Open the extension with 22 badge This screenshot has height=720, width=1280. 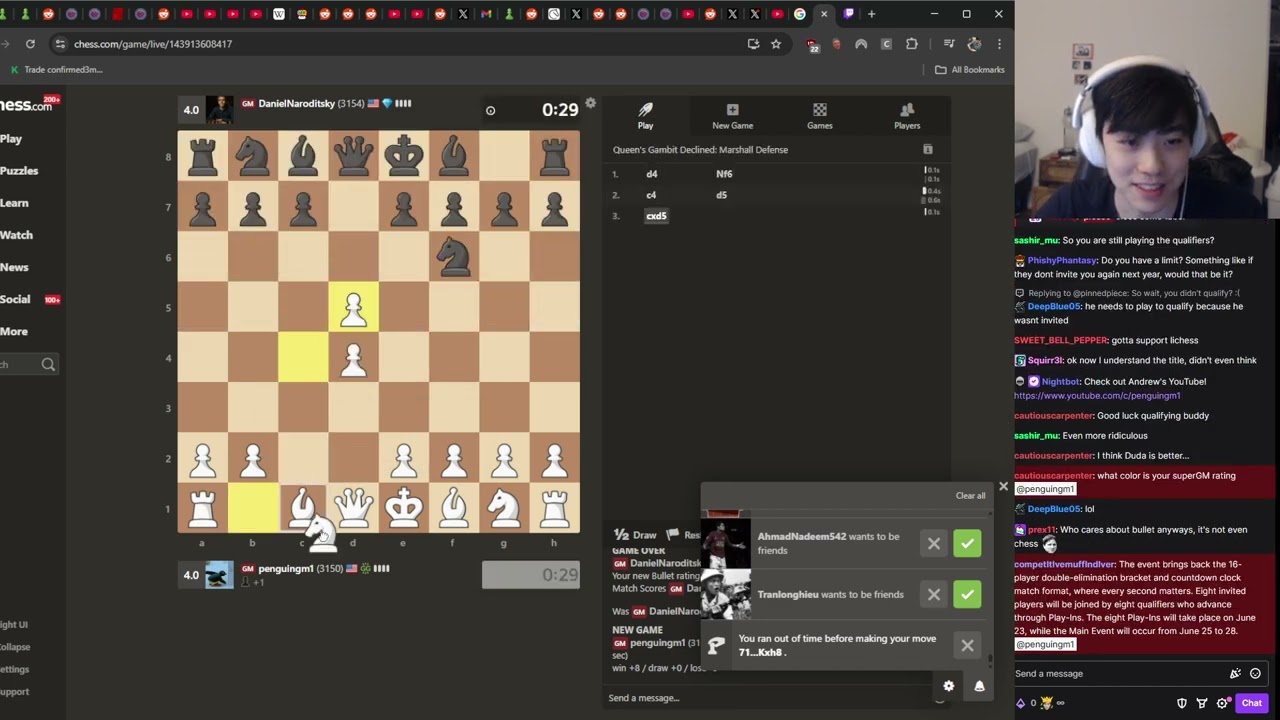click(812, 44)
